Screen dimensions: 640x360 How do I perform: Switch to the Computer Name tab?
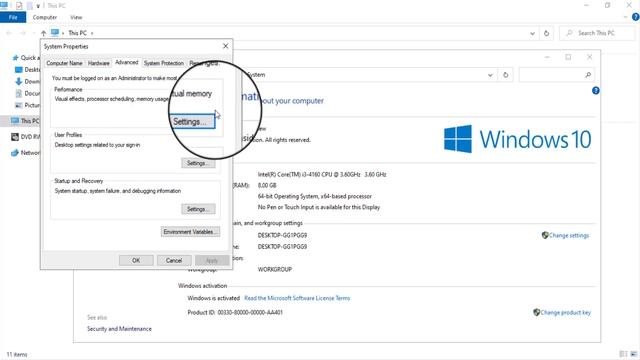click(x=64, y=63)
